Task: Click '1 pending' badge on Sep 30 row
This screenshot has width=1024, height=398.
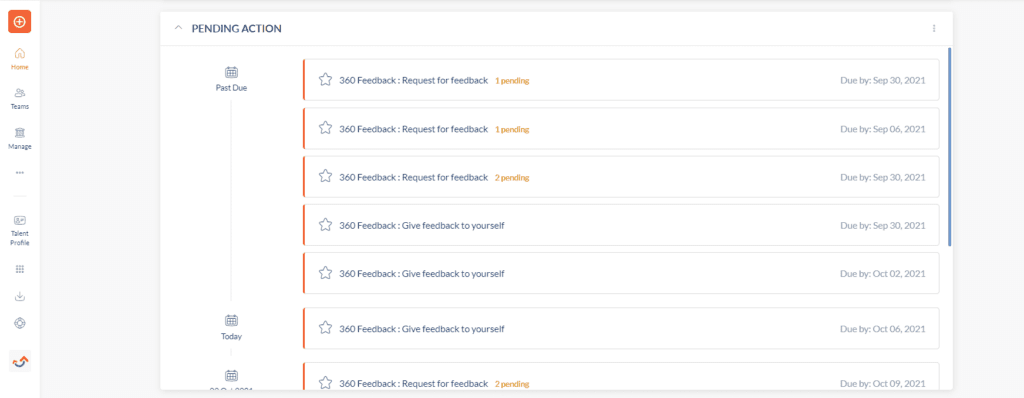Action: click(x=512, y=81)
